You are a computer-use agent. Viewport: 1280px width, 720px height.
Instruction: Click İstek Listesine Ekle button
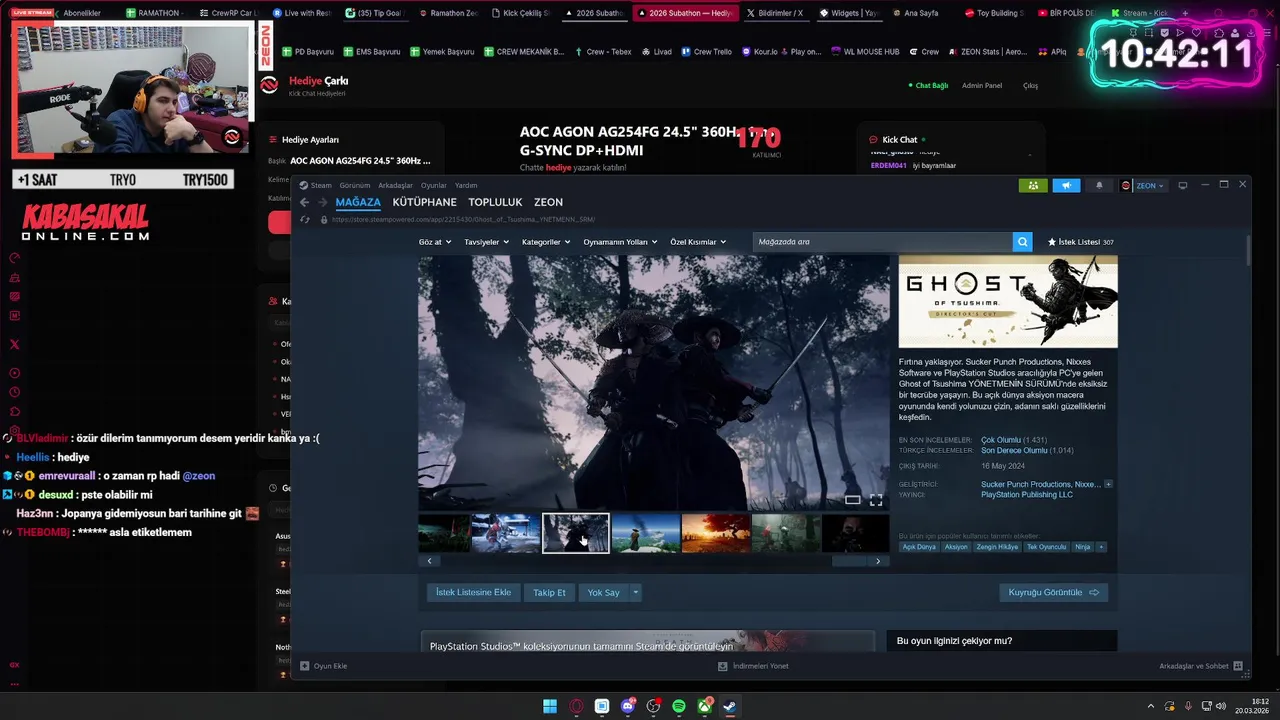coord(473,593)
